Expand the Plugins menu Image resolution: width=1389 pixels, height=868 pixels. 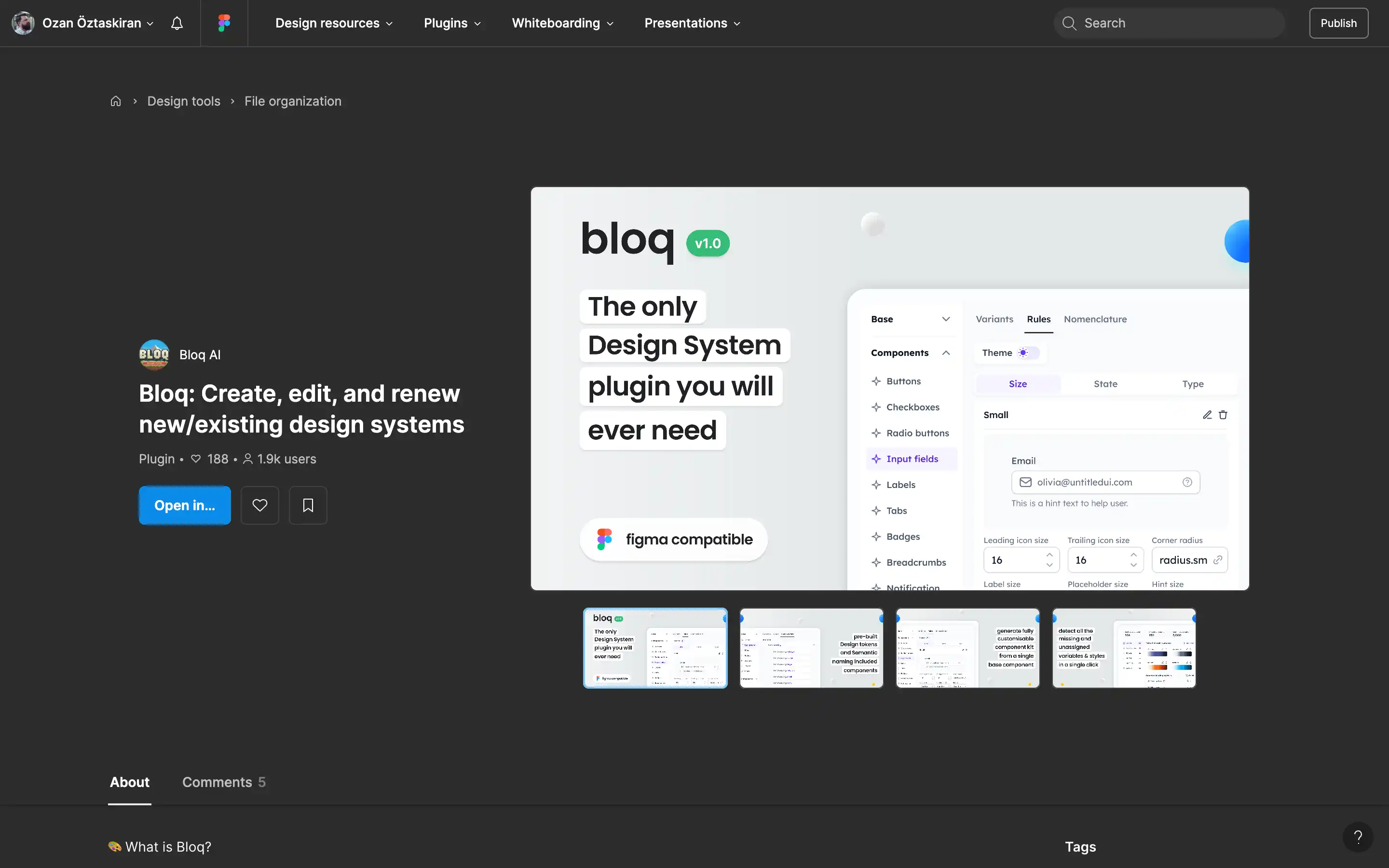tap(452, 23)
